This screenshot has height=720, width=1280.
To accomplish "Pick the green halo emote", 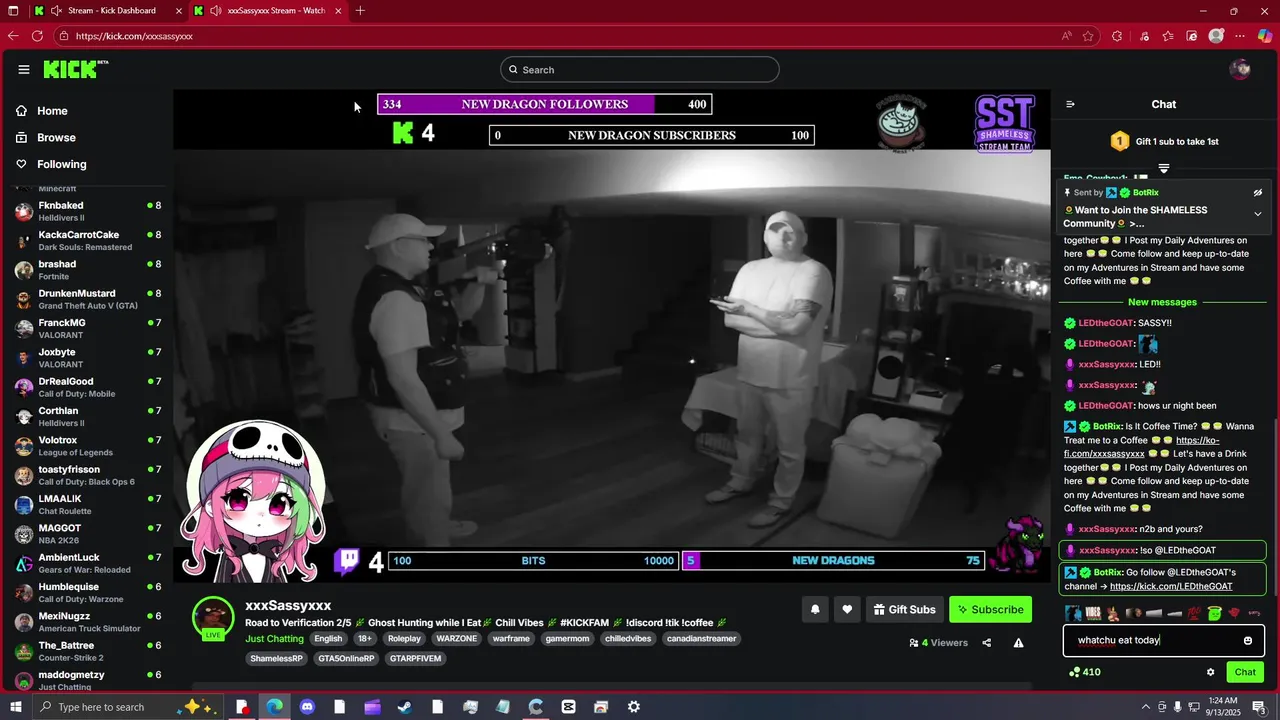I will coord(1214,613).
